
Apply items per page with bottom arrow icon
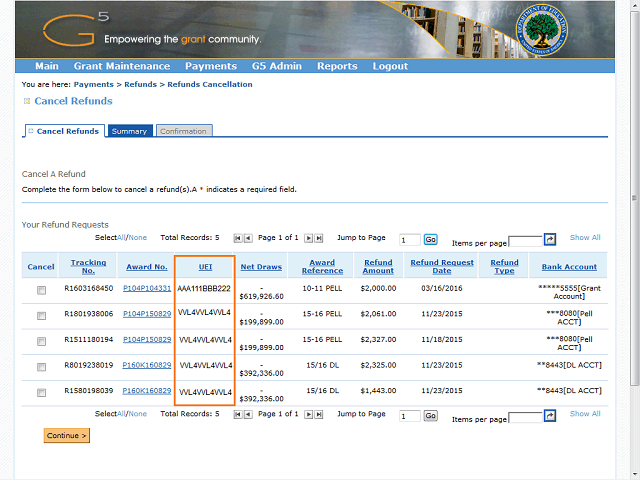coord(549,417)
